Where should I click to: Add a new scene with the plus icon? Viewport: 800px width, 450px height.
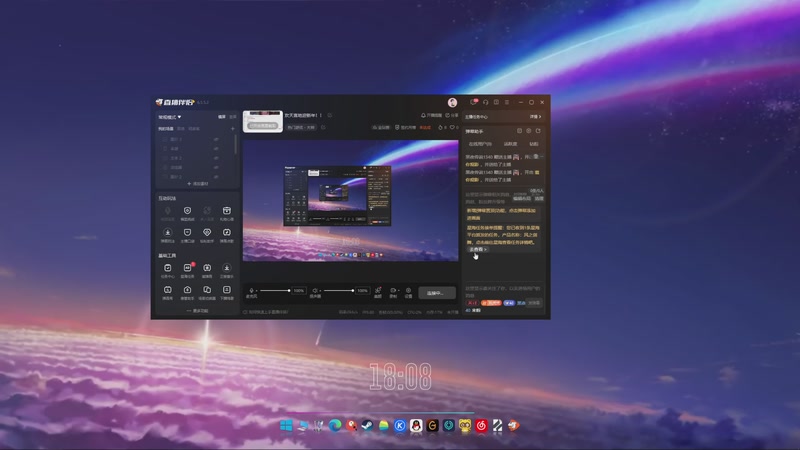(x=233, y=129)
